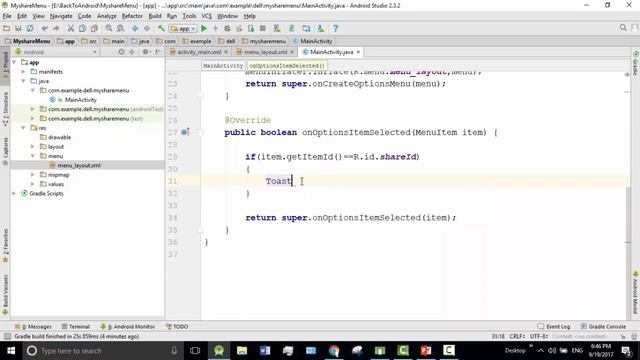
Task: Click the Undo arrow icon
Action: (44, 29)
